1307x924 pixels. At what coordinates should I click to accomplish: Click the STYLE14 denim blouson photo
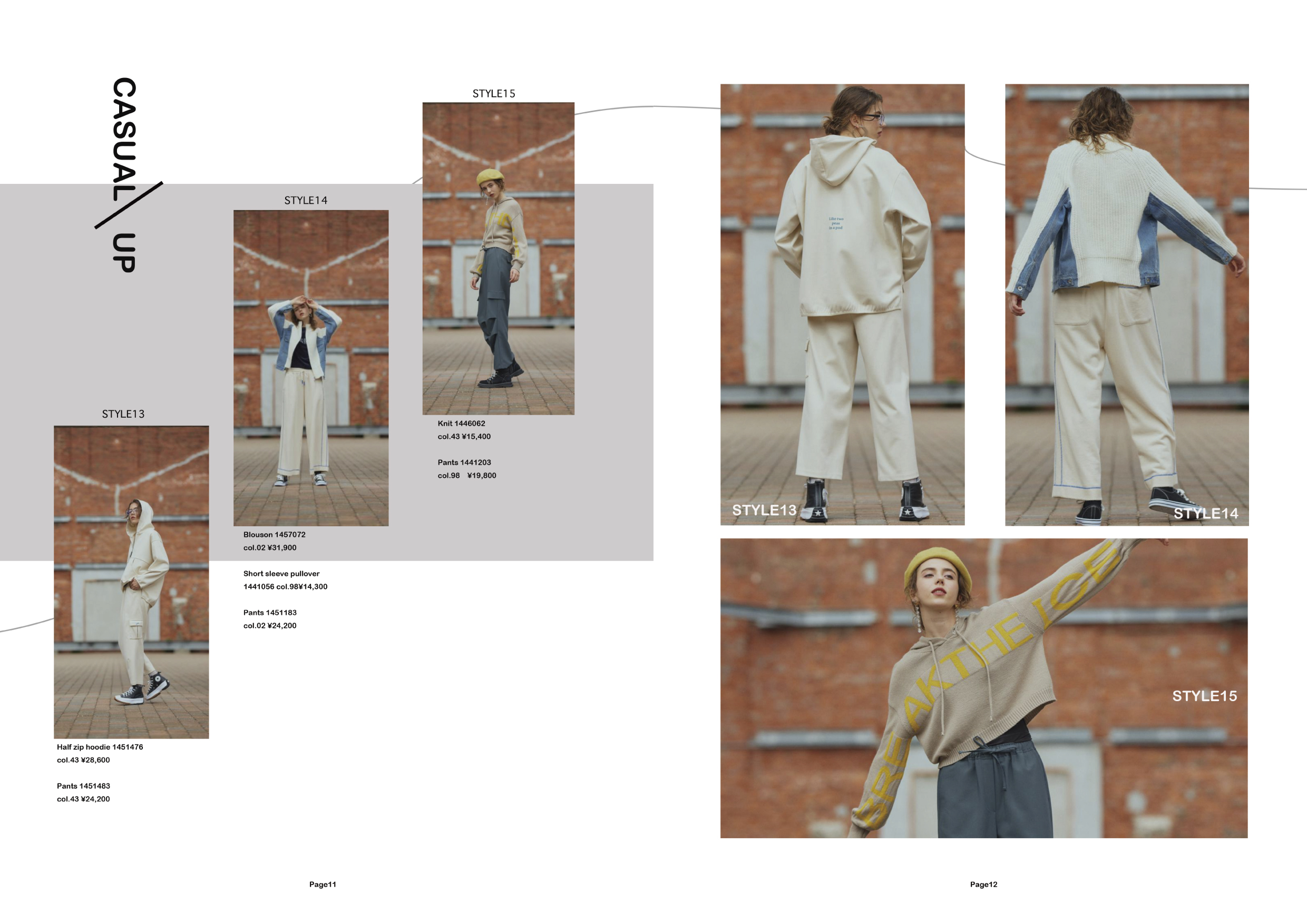point(311,368)
